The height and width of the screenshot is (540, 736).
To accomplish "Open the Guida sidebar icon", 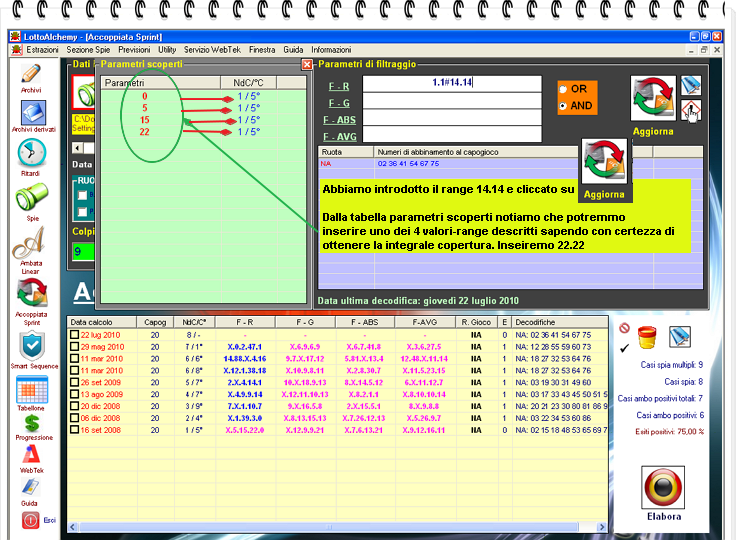I will click(x=31, y=487).
